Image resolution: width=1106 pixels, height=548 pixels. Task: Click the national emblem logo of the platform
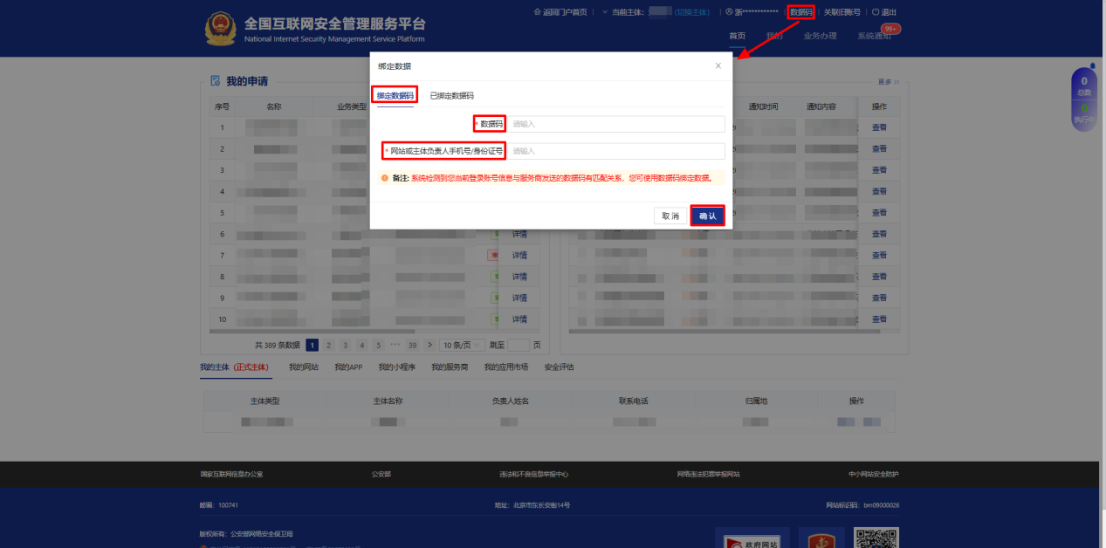coord(221,28)
